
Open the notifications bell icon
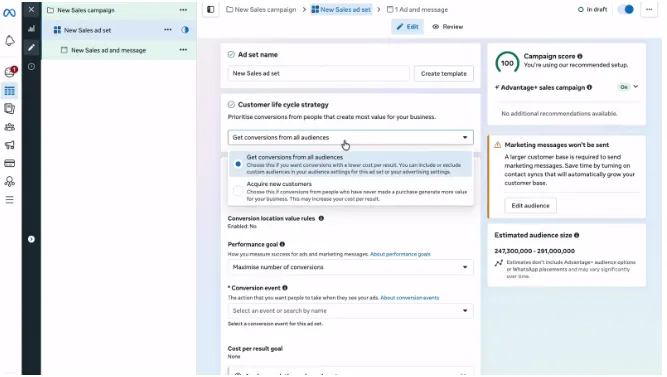tap(9, 41)
